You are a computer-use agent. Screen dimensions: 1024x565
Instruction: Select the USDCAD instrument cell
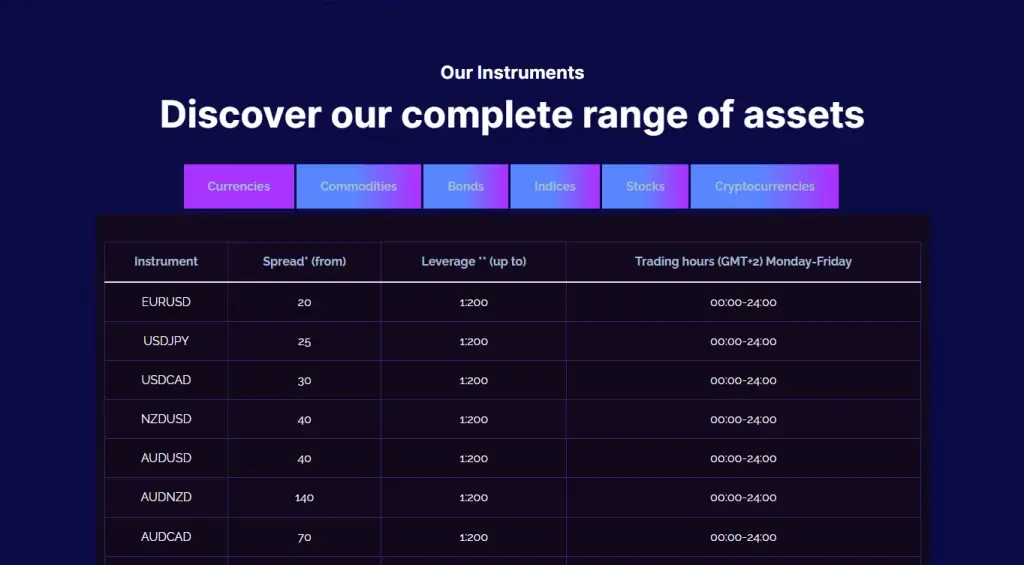pyautogui.click(x=166, y=380)
